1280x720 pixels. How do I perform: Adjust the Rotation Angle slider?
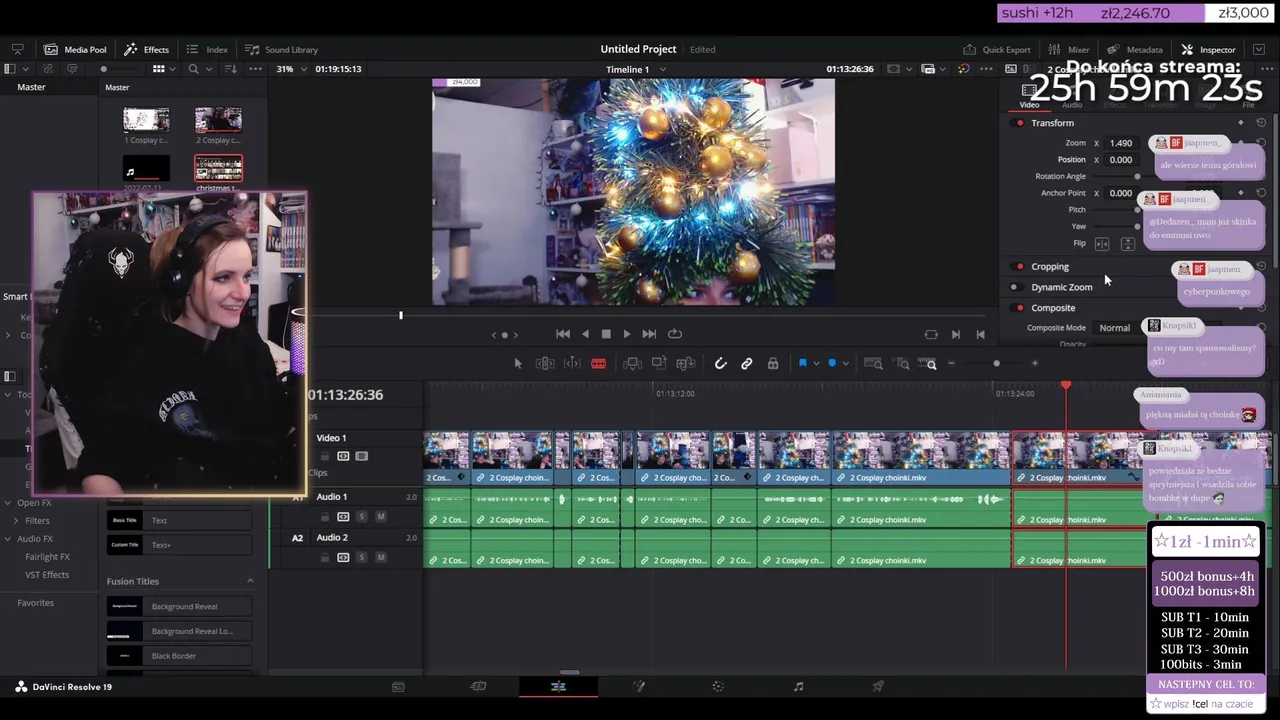click(1137, 176)
